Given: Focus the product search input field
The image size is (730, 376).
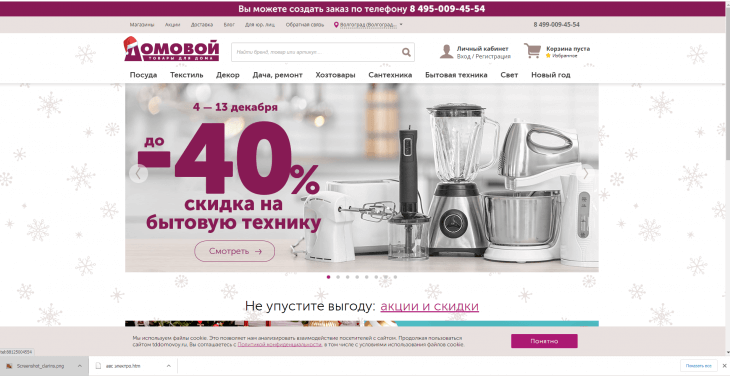Looking at the screenshot, I should (317, 52).
